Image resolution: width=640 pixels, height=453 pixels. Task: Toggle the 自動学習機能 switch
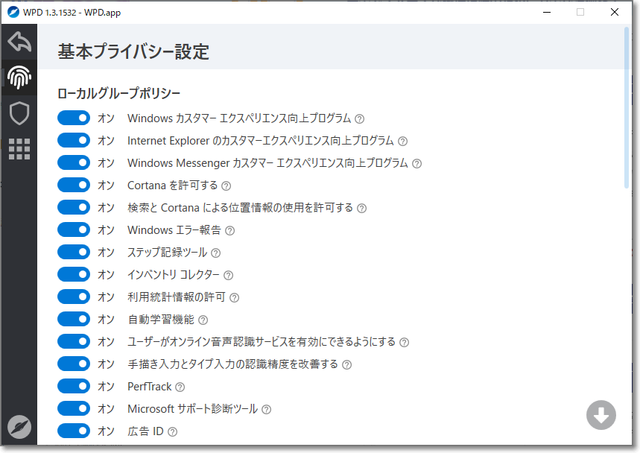(74, 319)
